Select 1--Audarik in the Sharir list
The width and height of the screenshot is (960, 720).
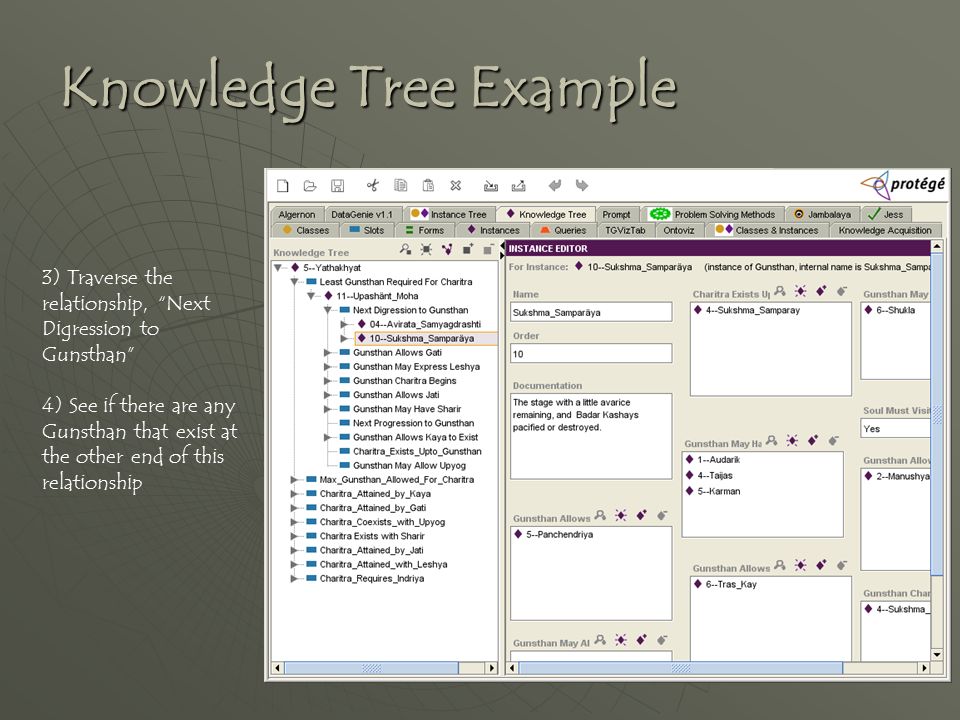click(713, 459)
